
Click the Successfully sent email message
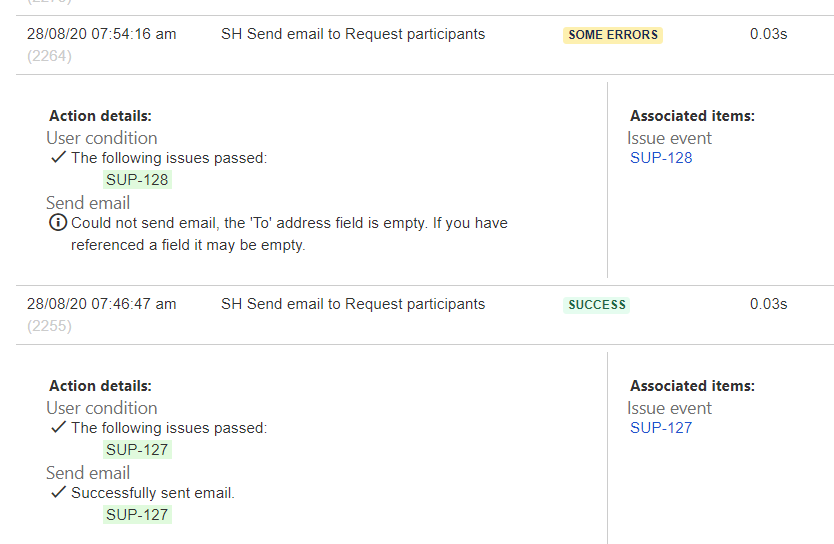click(x=153, y=493)
